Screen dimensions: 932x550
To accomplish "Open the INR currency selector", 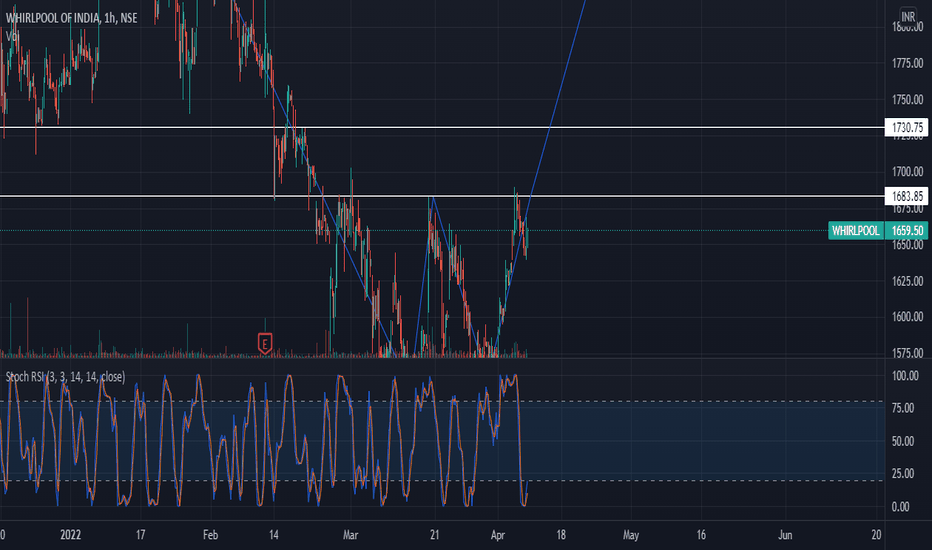I will click(x=908, y=17).
